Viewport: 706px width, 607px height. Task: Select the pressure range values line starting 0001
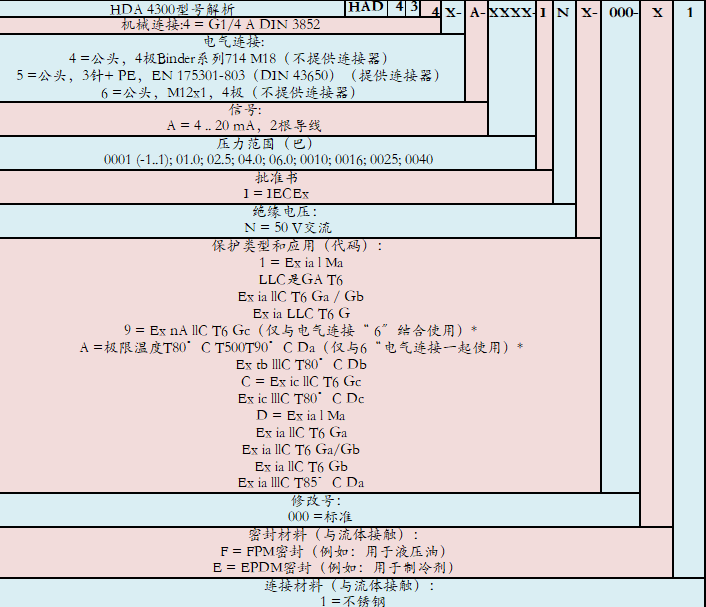click(268, 160)
